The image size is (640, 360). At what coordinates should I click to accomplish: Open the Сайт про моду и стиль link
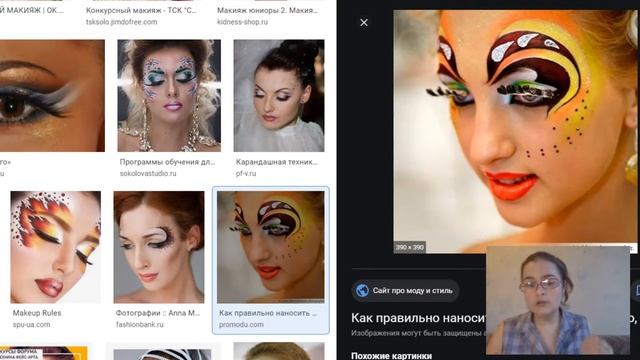coord(405,291)
